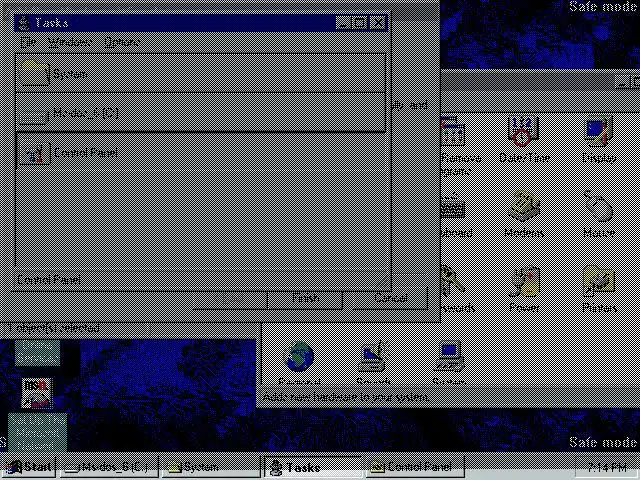
Task: Click the 7:14 PM taskbar clock
Action: [606, 467]
